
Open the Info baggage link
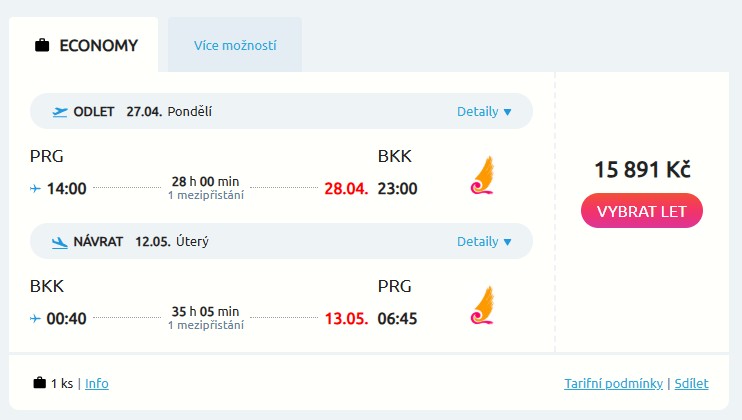point(97,383)
